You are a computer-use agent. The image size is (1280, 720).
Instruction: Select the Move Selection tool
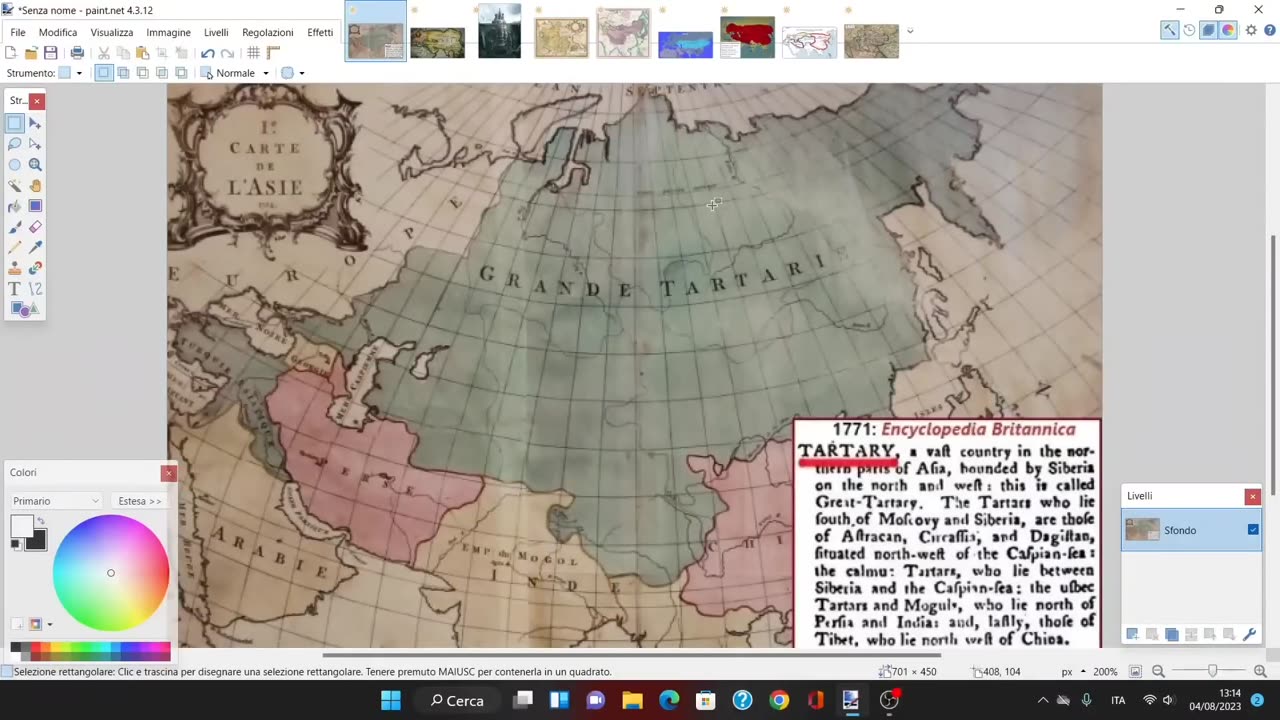(35, 144)
